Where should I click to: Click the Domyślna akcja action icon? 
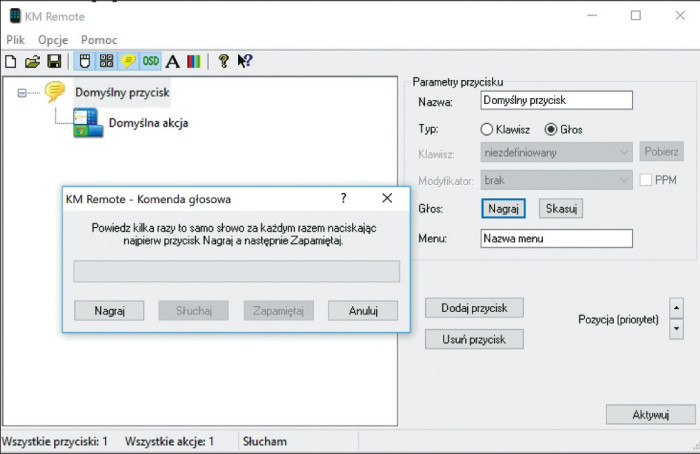(x=88, y=122)
